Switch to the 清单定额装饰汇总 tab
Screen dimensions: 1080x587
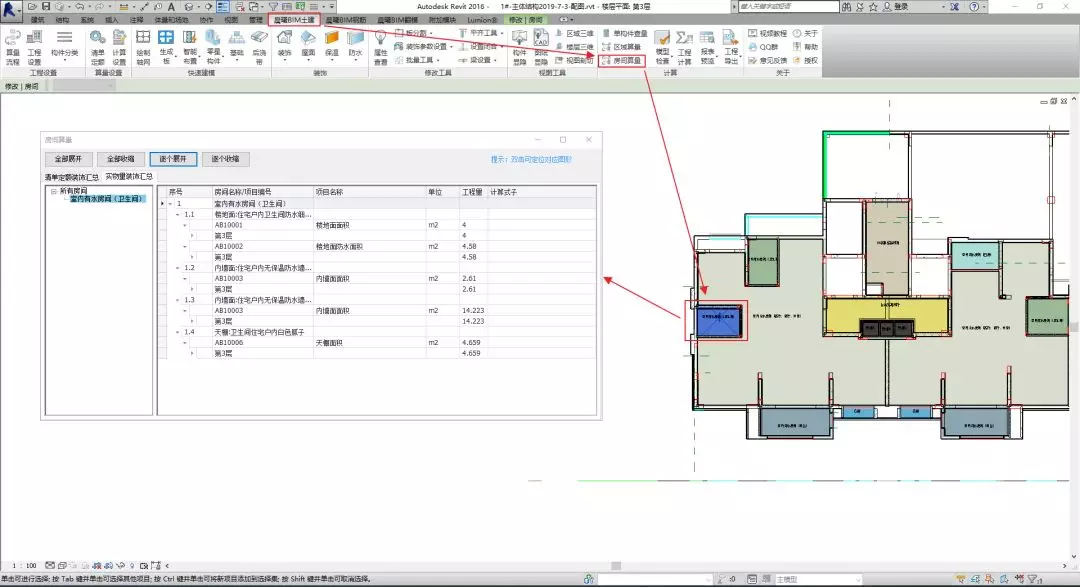(72, 176)
